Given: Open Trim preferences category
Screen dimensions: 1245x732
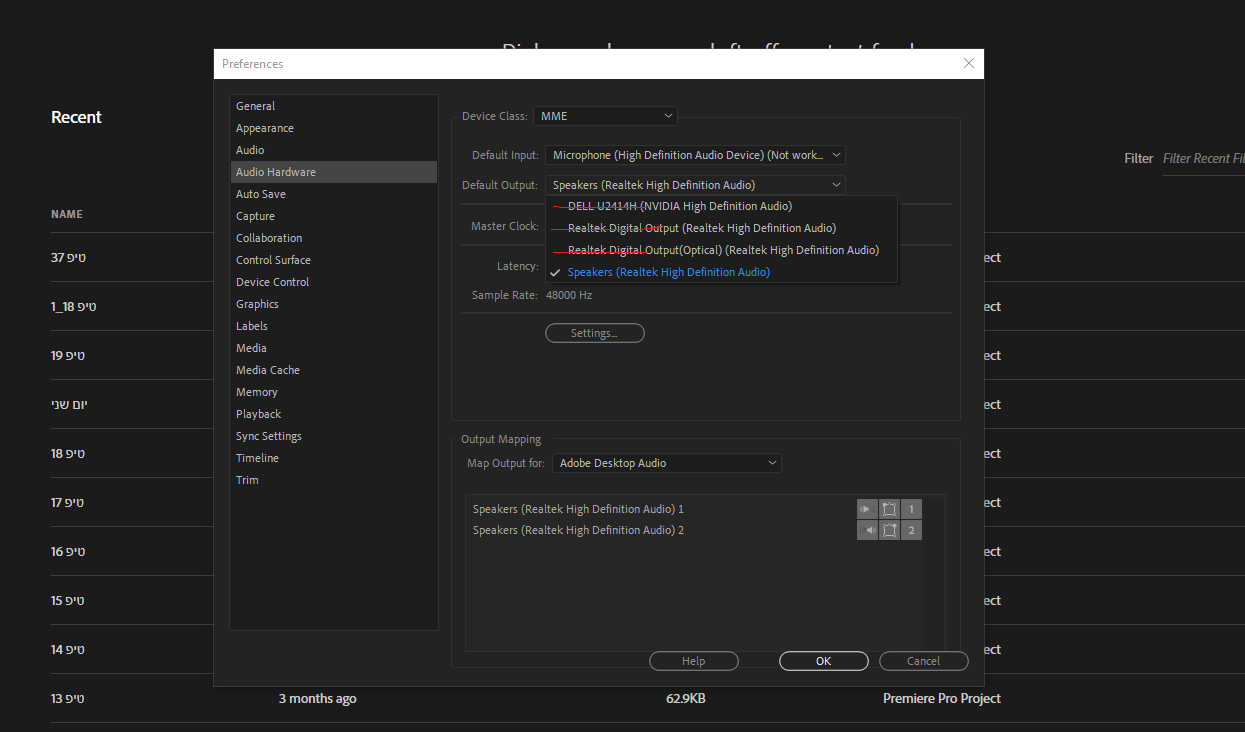Looking at the screenshot, I should point(334,480).
